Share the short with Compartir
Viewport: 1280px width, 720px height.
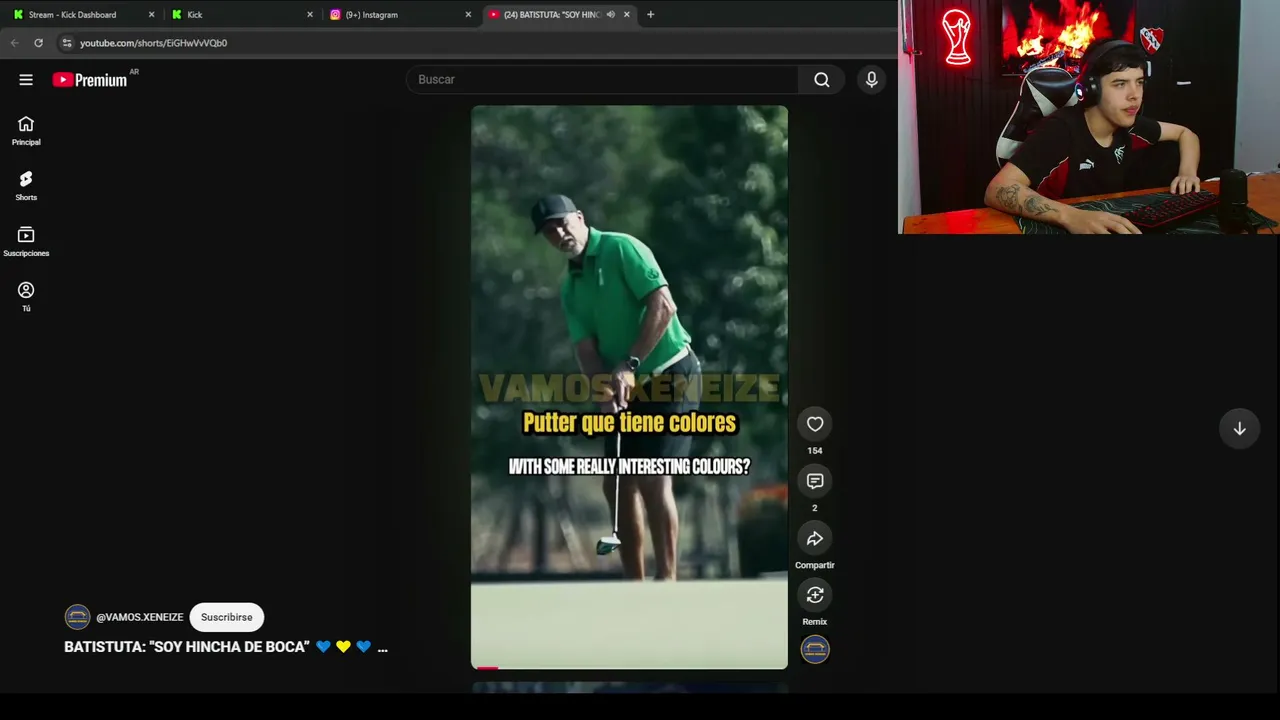815,538
